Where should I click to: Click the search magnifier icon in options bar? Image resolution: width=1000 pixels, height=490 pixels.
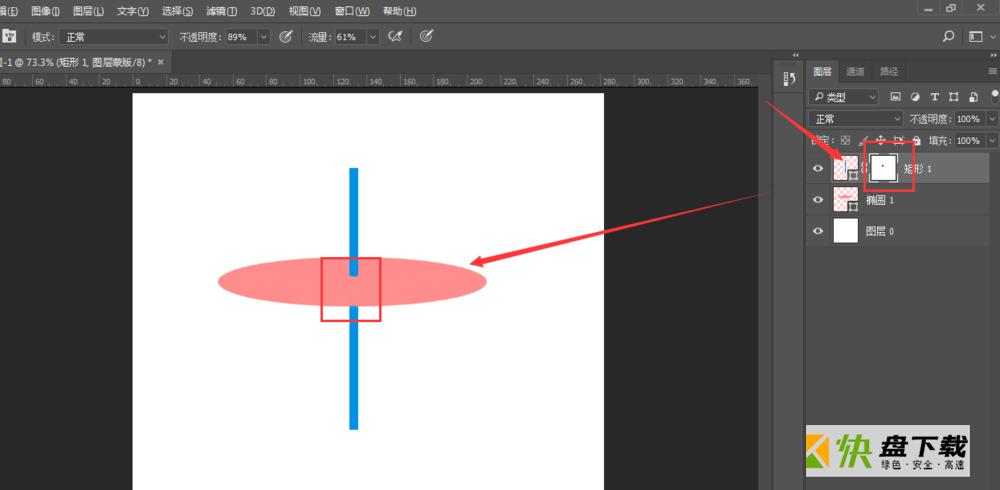coord(948,37)
